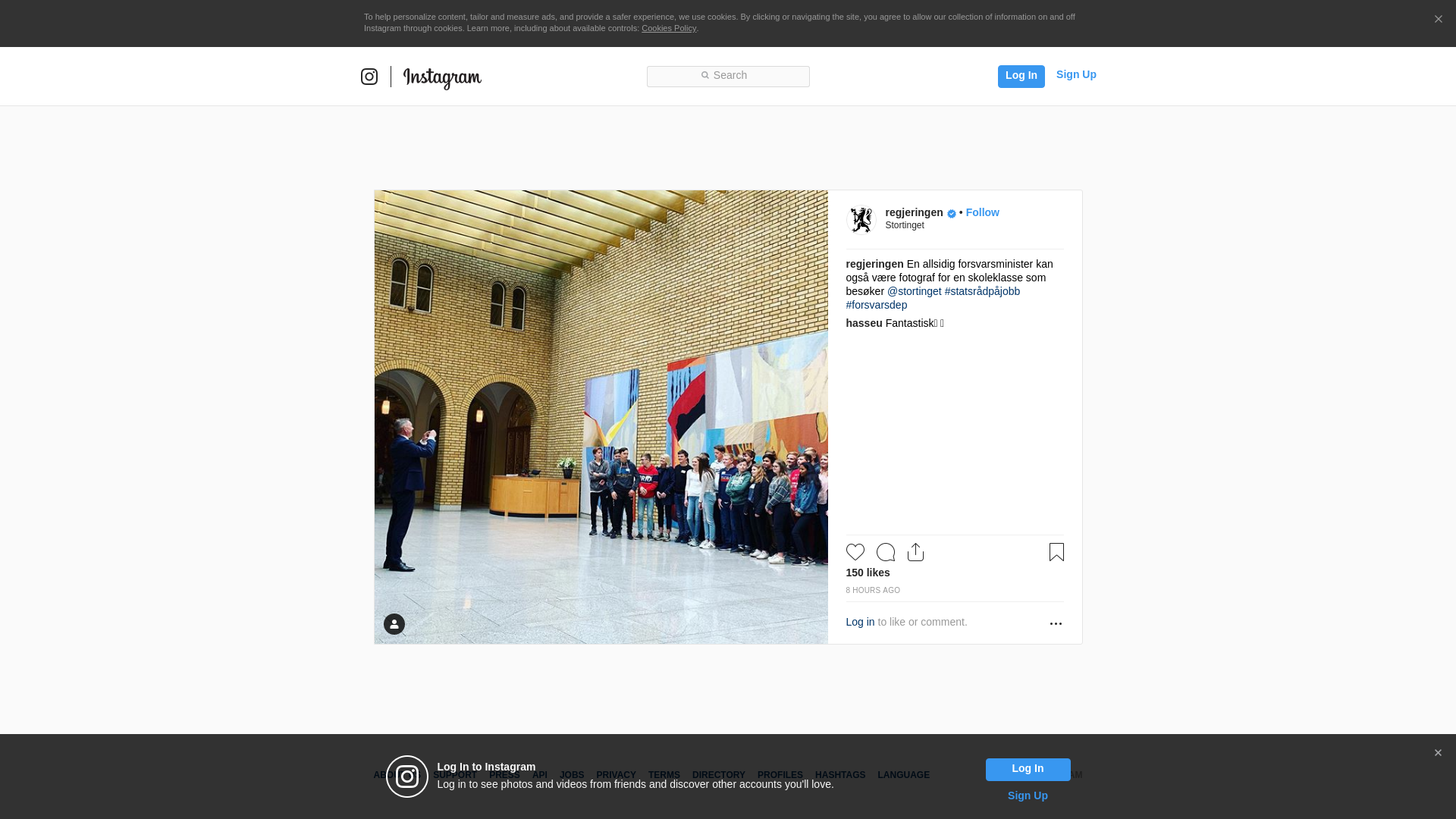
Task: Close the Log In to Instagram banner
Action: pyautogui.click(x=1438, y=753)
